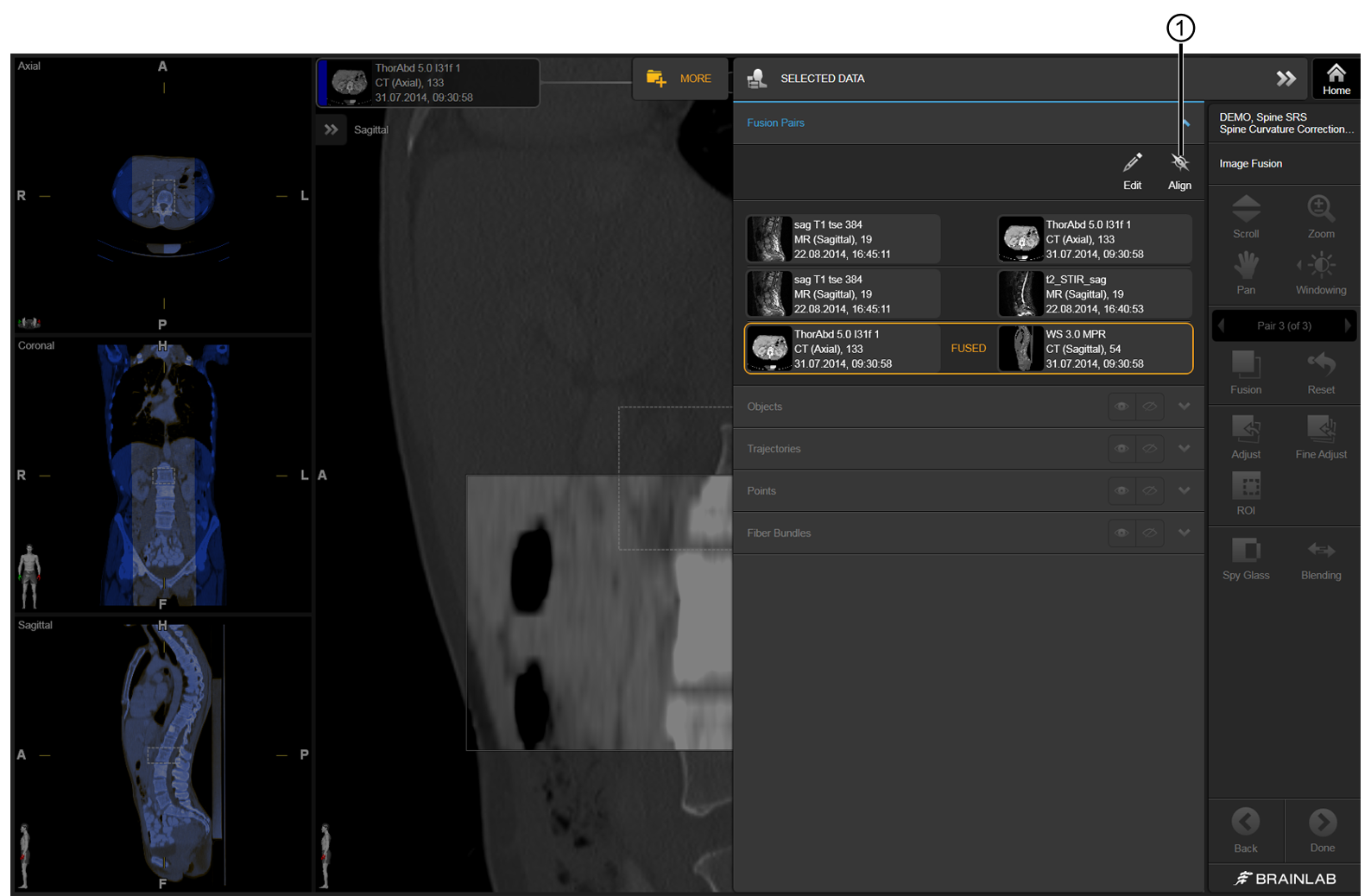Click the Pair 3 (of 3) label
Screen dimensions: 1371x896
[x=1284, y=325]
